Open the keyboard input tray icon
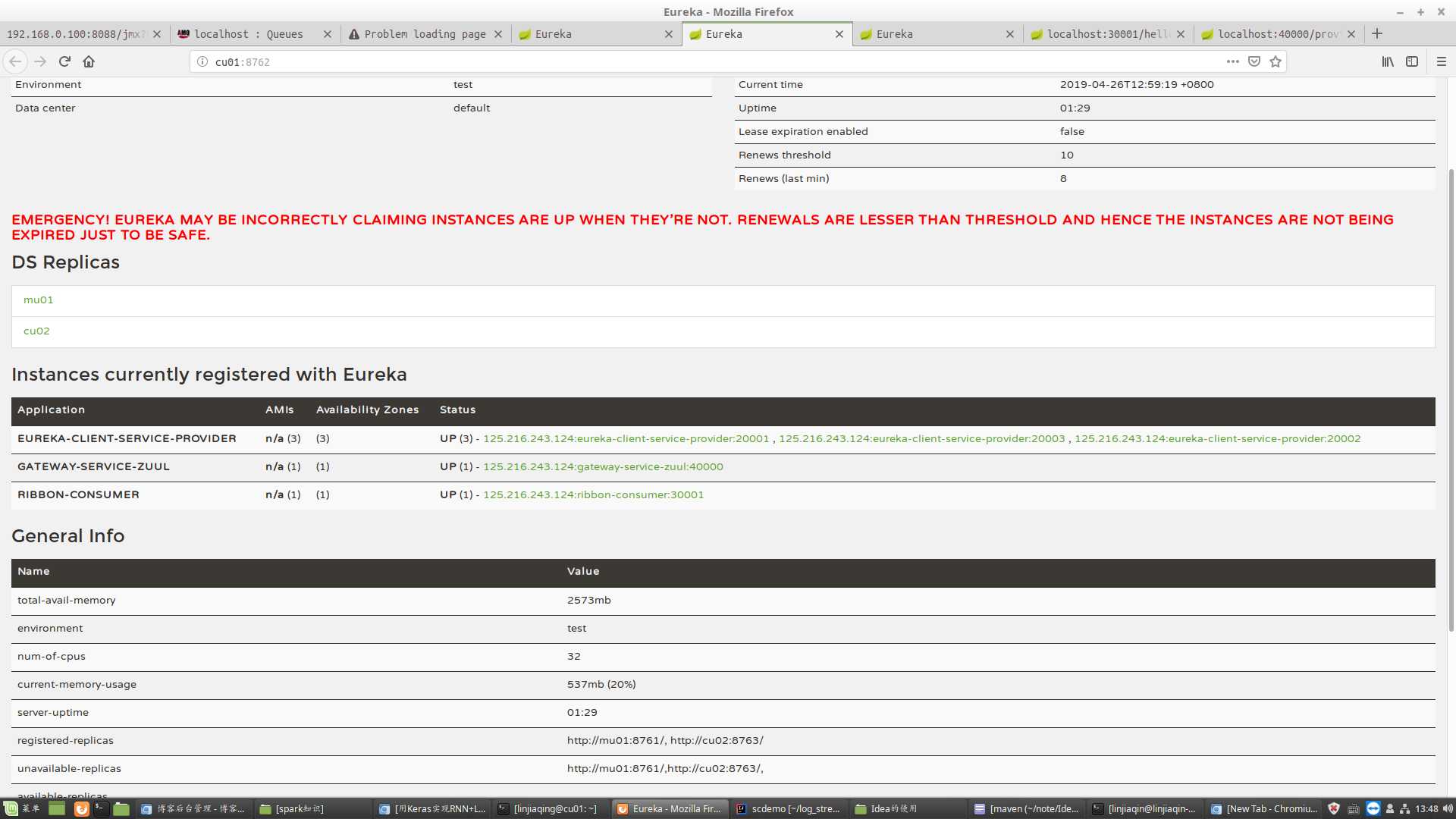Viewport: 1456px width, 819px height. [x=1353, y=809]
